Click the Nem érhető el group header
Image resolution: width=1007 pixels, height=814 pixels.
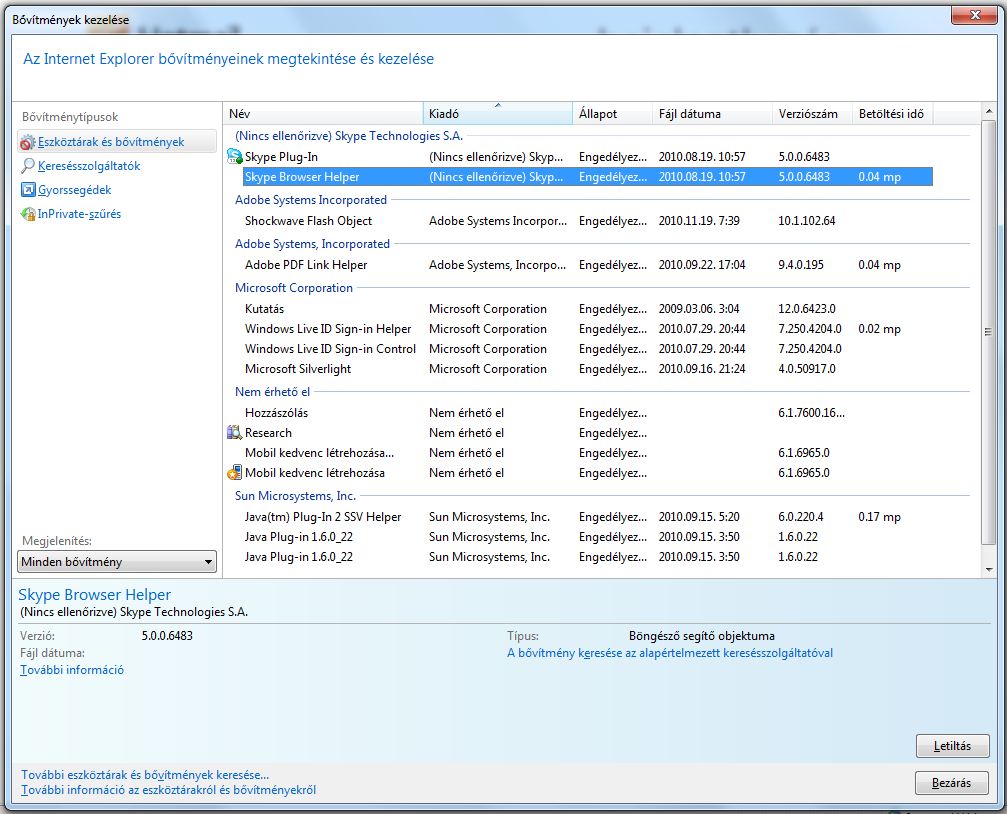(x=272, y=391)
